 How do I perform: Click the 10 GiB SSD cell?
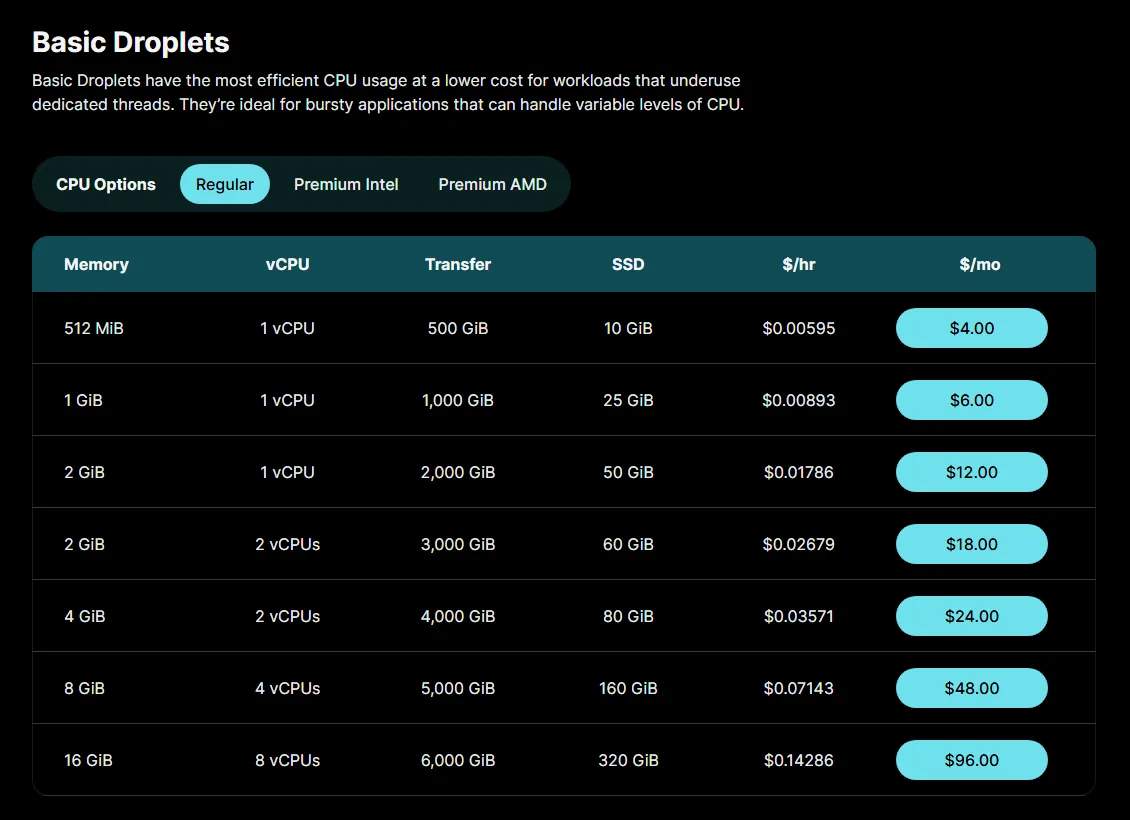(x=628, y=329)
